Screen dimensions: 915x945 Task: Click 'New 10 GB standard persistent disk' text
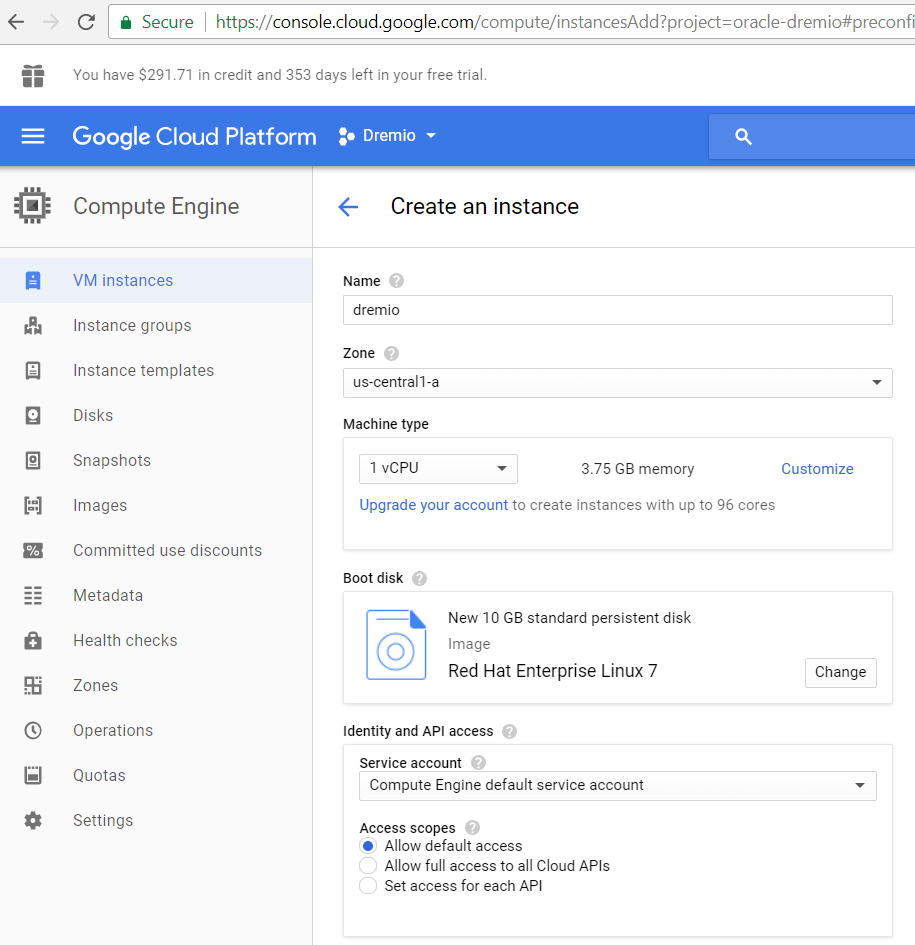569,618
